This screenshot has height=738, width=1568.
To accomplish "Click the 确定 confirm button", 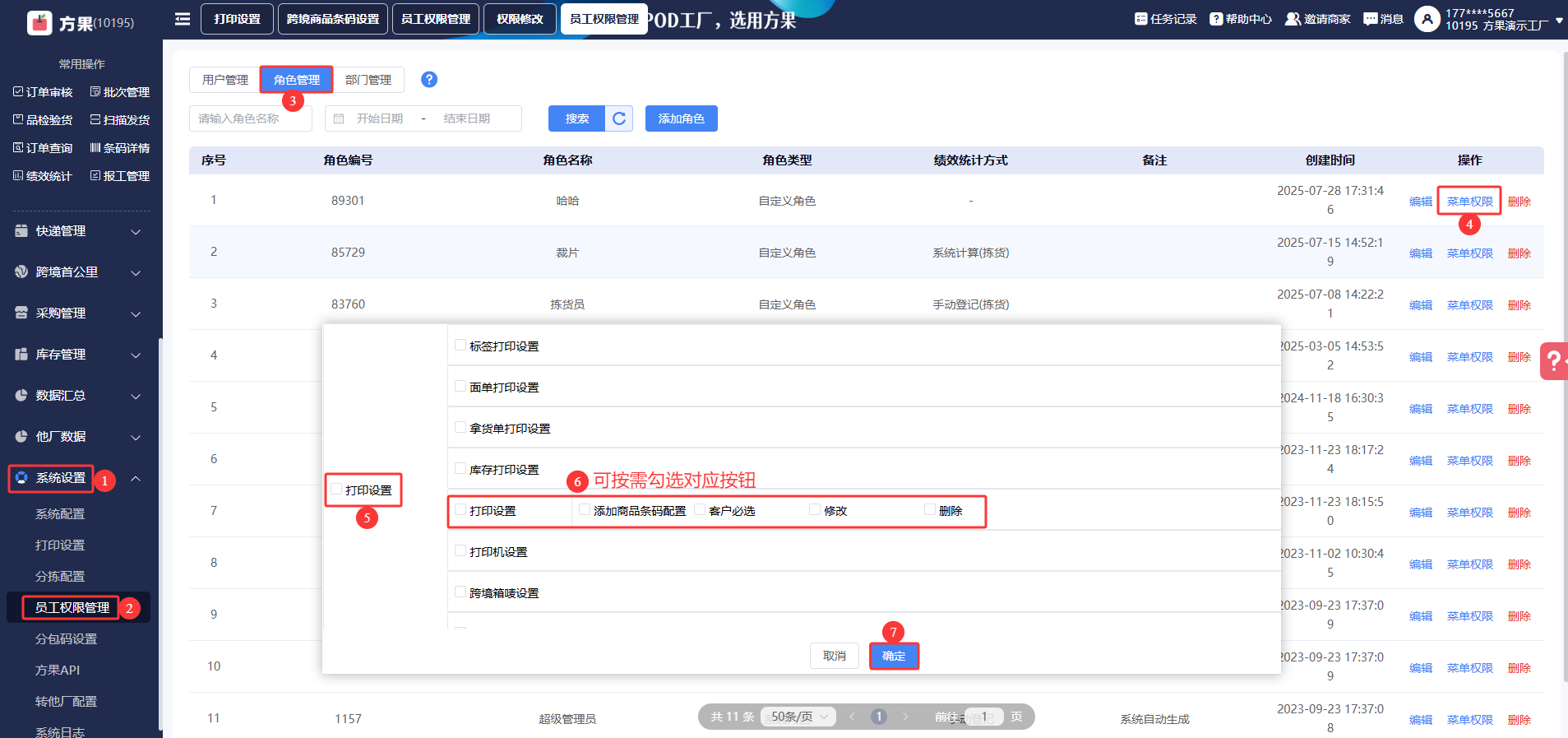I will tap(894, 656).
